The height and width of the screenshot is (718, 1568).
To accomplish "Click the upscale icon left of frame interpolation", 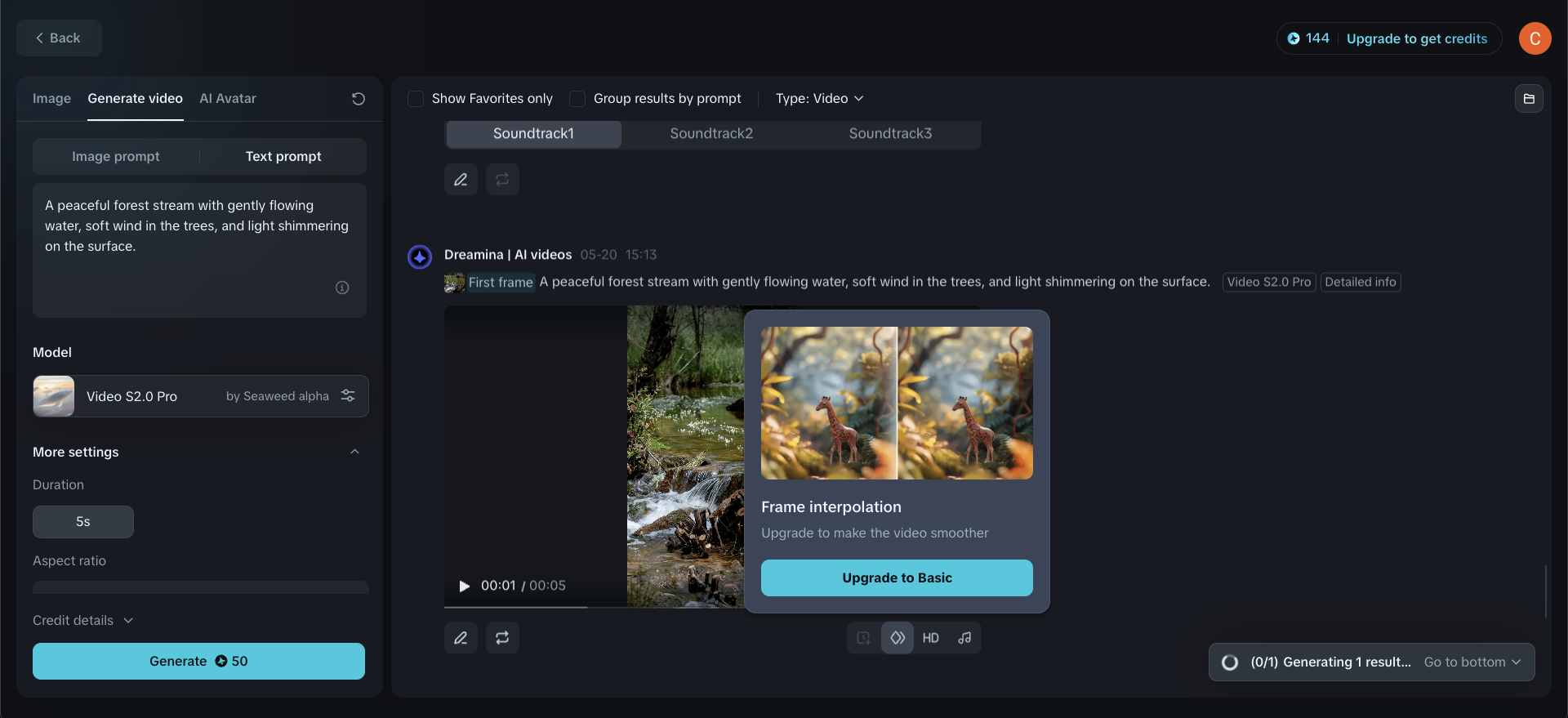I will [864, 638].
